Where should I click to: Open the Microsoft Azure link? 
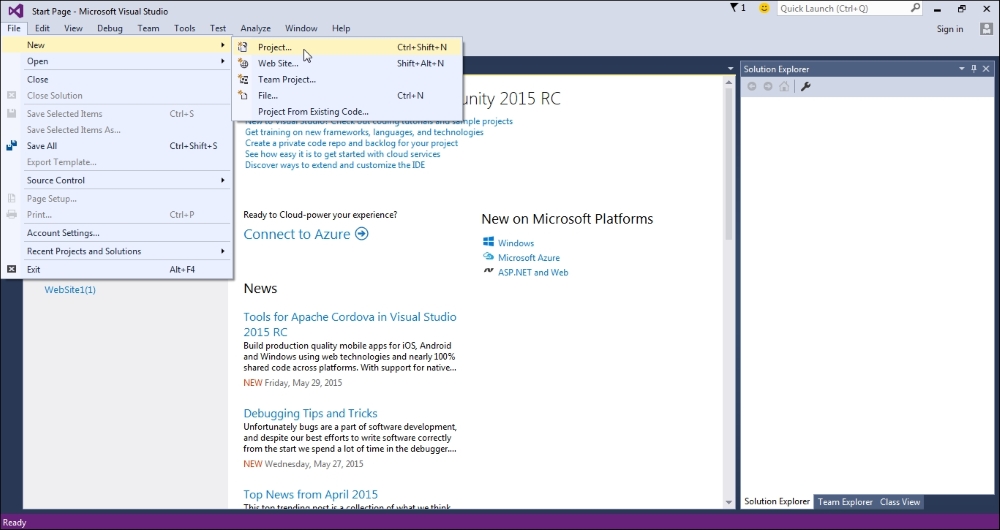pyautogui.click(x=529, y=258)
